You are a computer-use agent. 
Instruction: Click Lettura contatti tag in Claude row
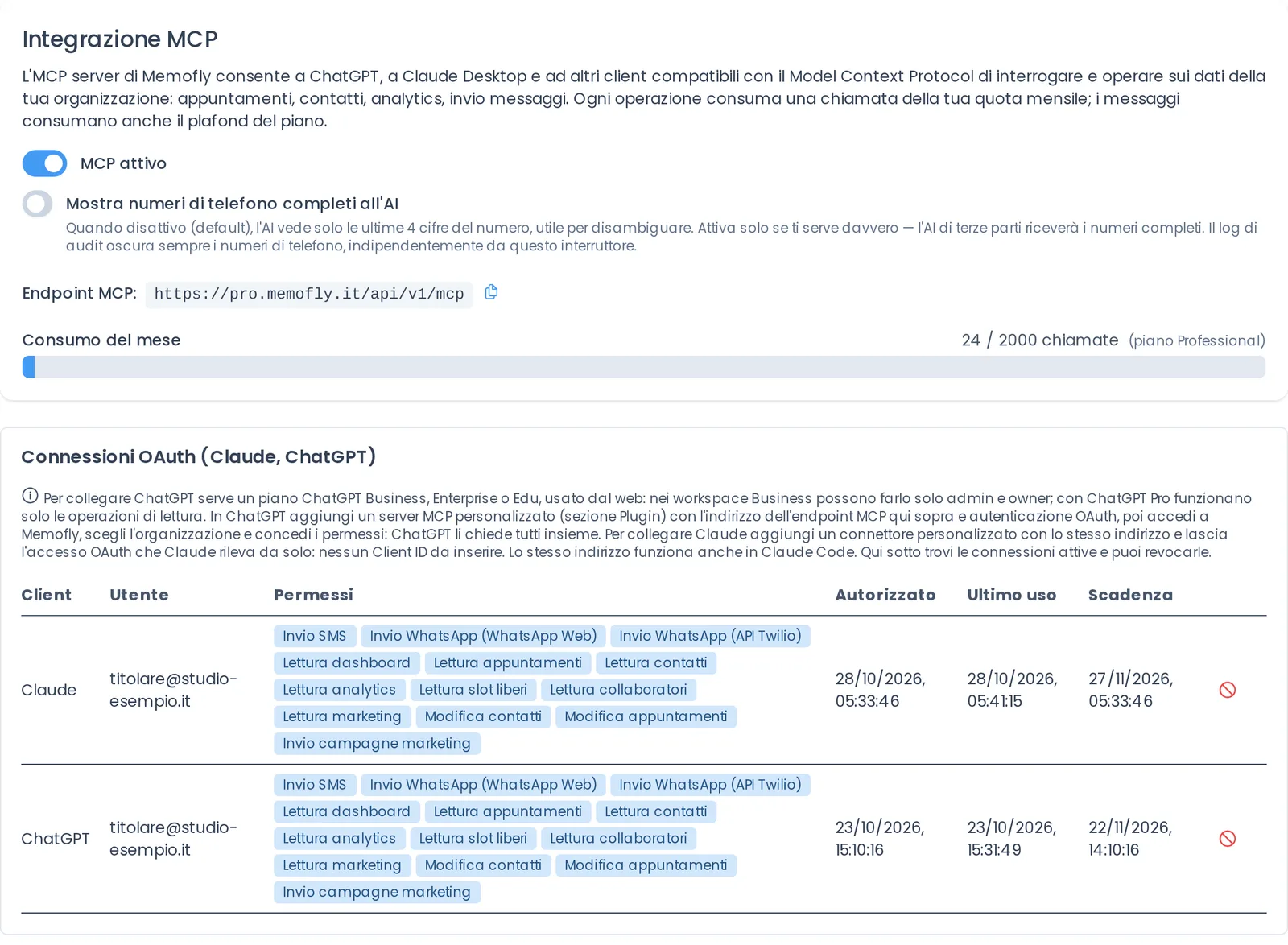pos(656,663)
